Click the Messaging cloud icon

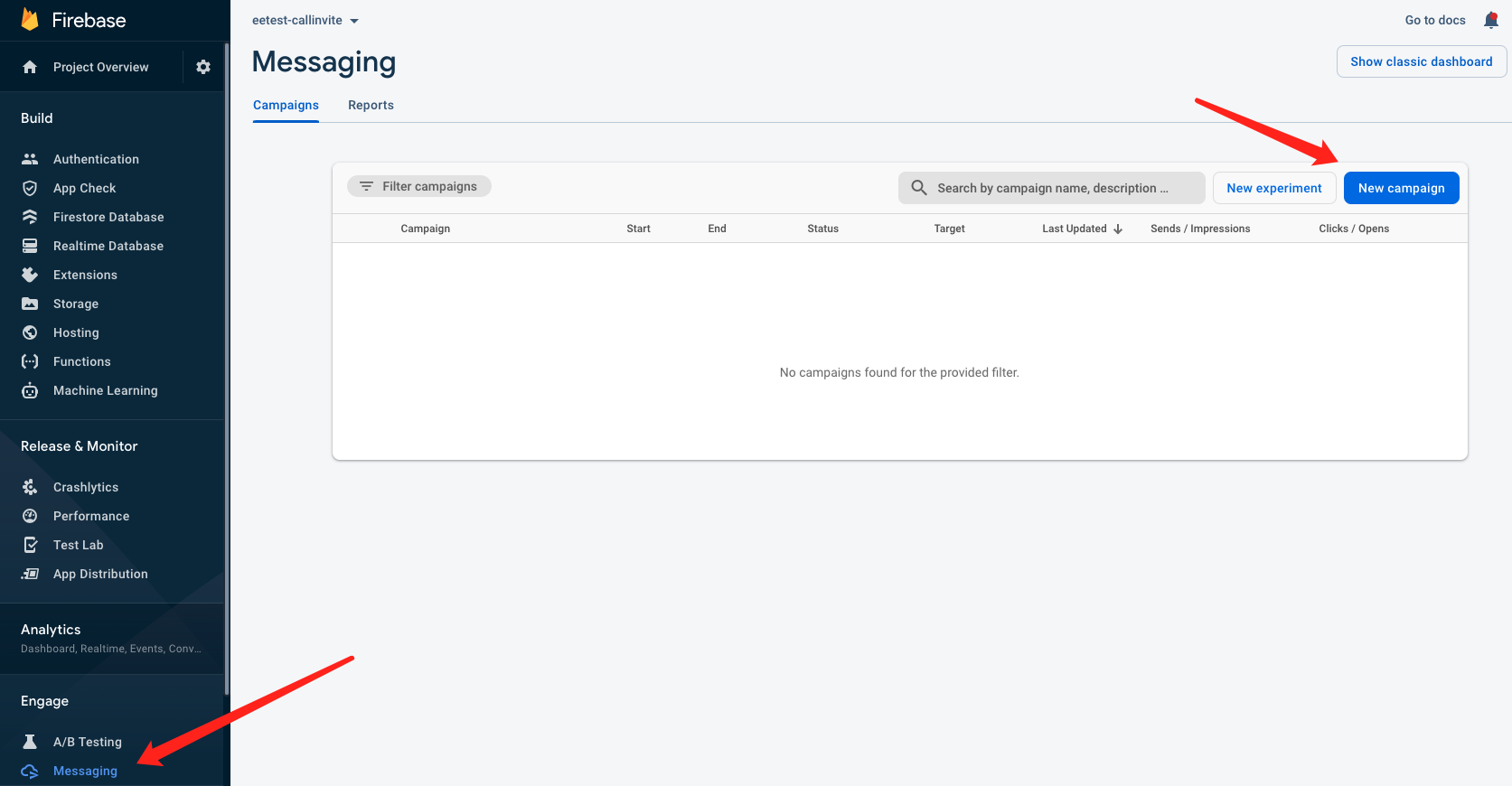coord(30,771)
